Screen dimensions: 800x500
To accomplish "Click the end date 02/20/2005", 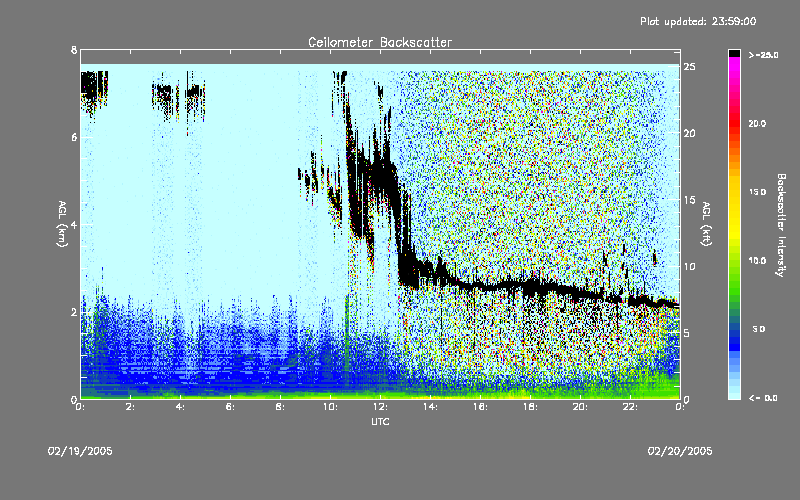I will click(680, 451).
